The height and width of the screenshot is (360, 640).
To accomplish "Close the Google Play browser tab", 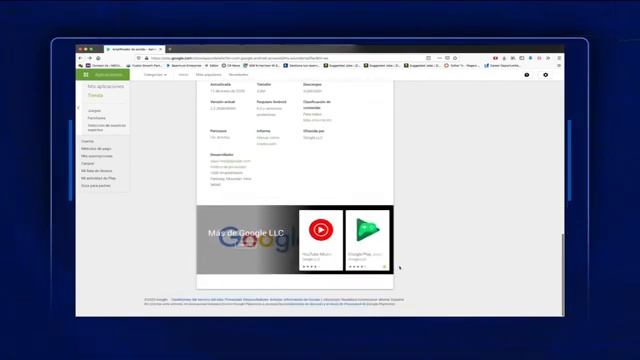I will (x=160, y=49).
